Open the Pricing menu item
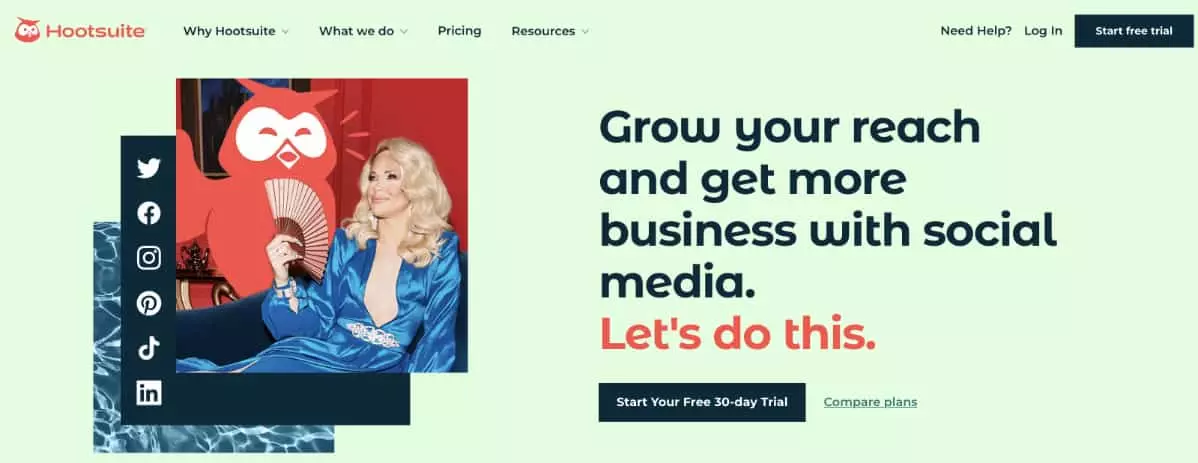Screen dimensions: 1198x463 pyautogui.click(x=459, y=31)
